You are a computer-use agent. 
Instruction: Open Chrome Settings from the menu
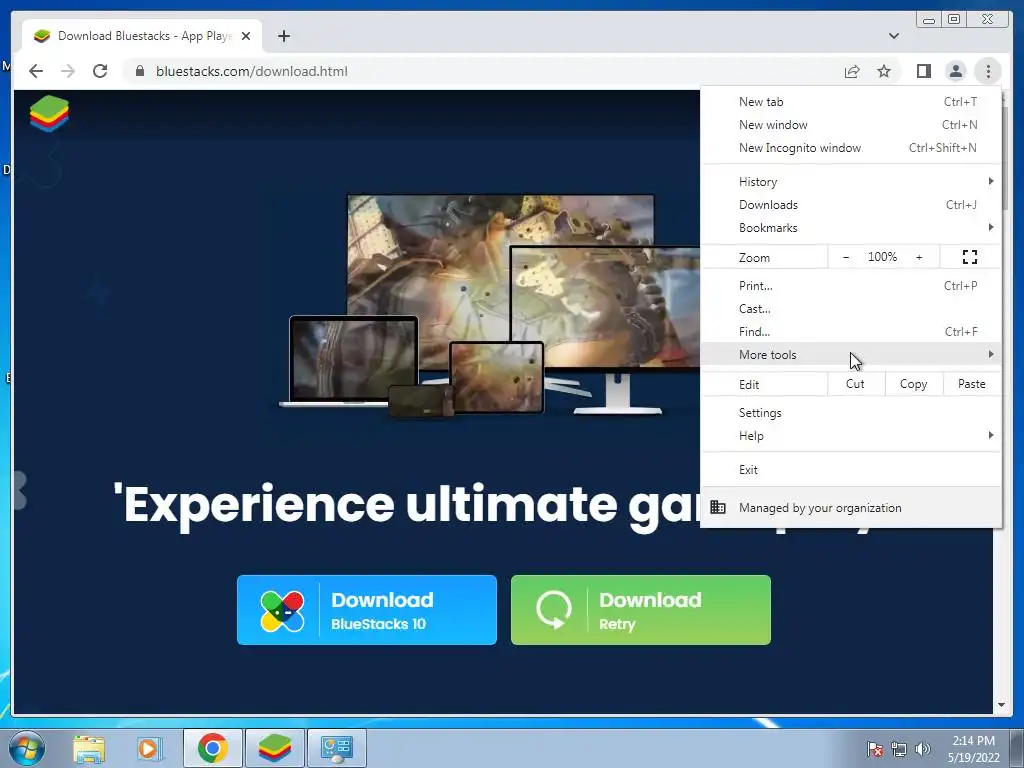click(x=850, y=413)
